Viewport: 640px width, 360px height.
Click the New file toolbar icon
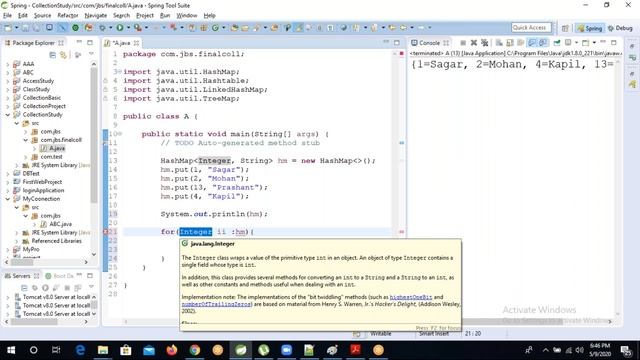tap(7, 28)
